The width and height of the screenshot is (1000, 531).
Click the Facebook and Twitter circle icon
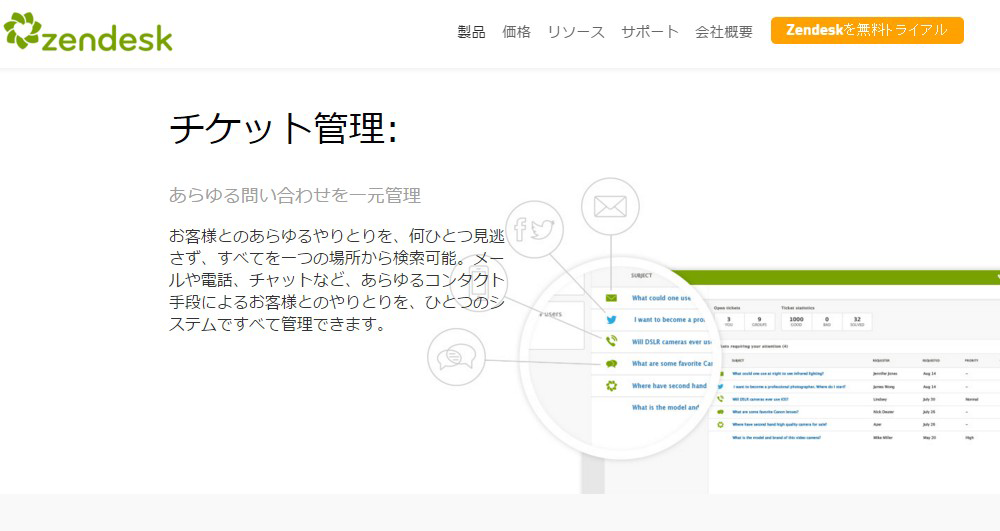(x=534, y=230)
